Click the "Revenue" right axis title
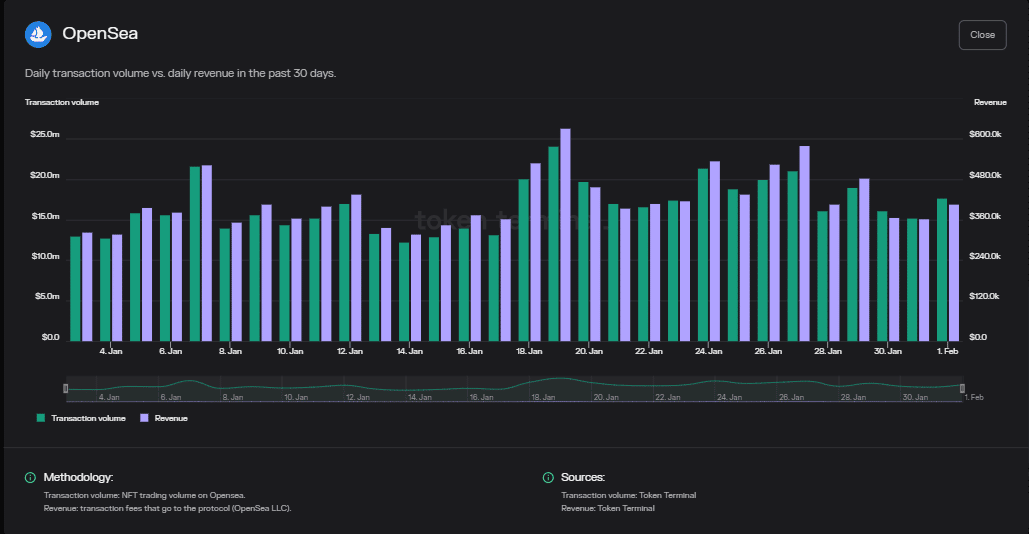The image size is (1029, 534). click(x=990, y=102)
